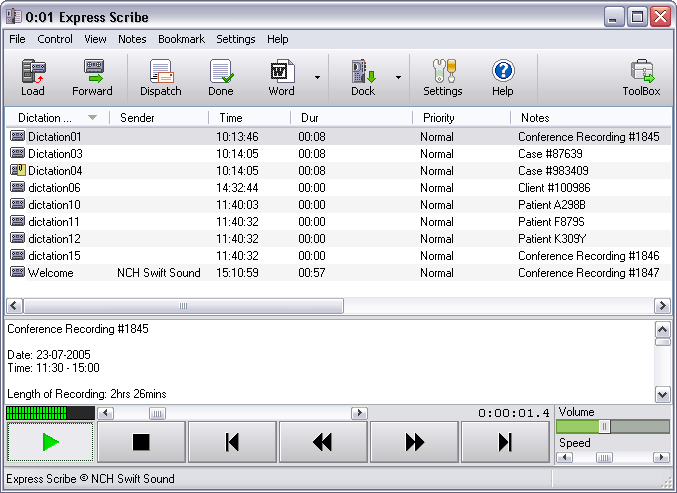677x493 pixels.
Task: Click the cassette icon next to dictation11
Action: point(17,221)
